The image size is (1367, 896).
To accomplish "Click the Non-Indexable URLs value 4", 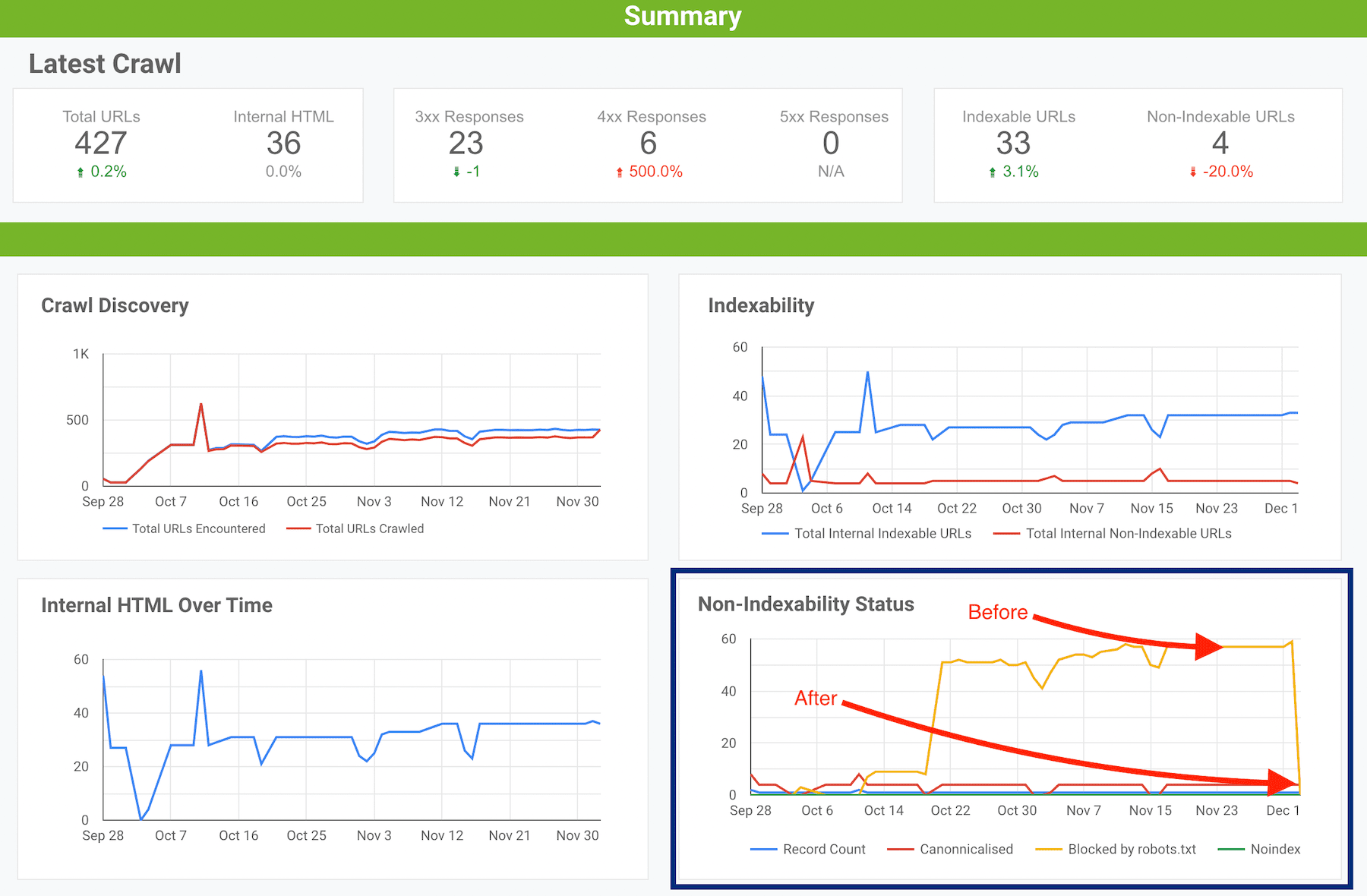I will tap(1220, 143).
